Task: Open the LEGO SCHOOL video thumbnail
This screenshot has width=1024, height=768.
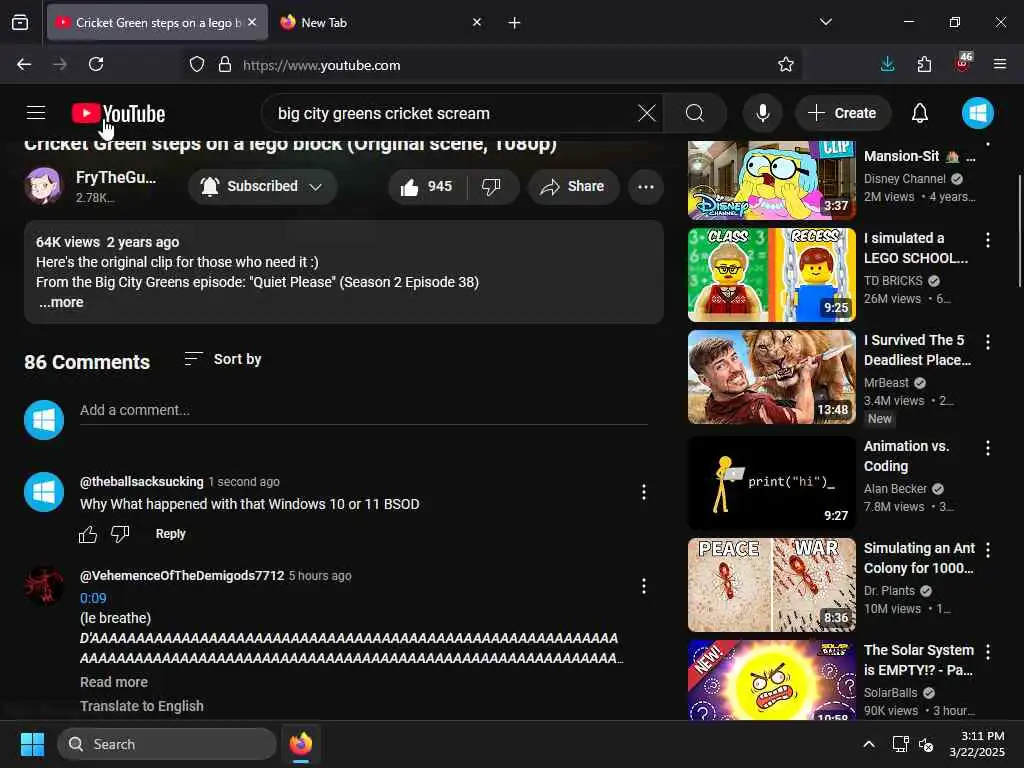Action: tap(771, 274)
